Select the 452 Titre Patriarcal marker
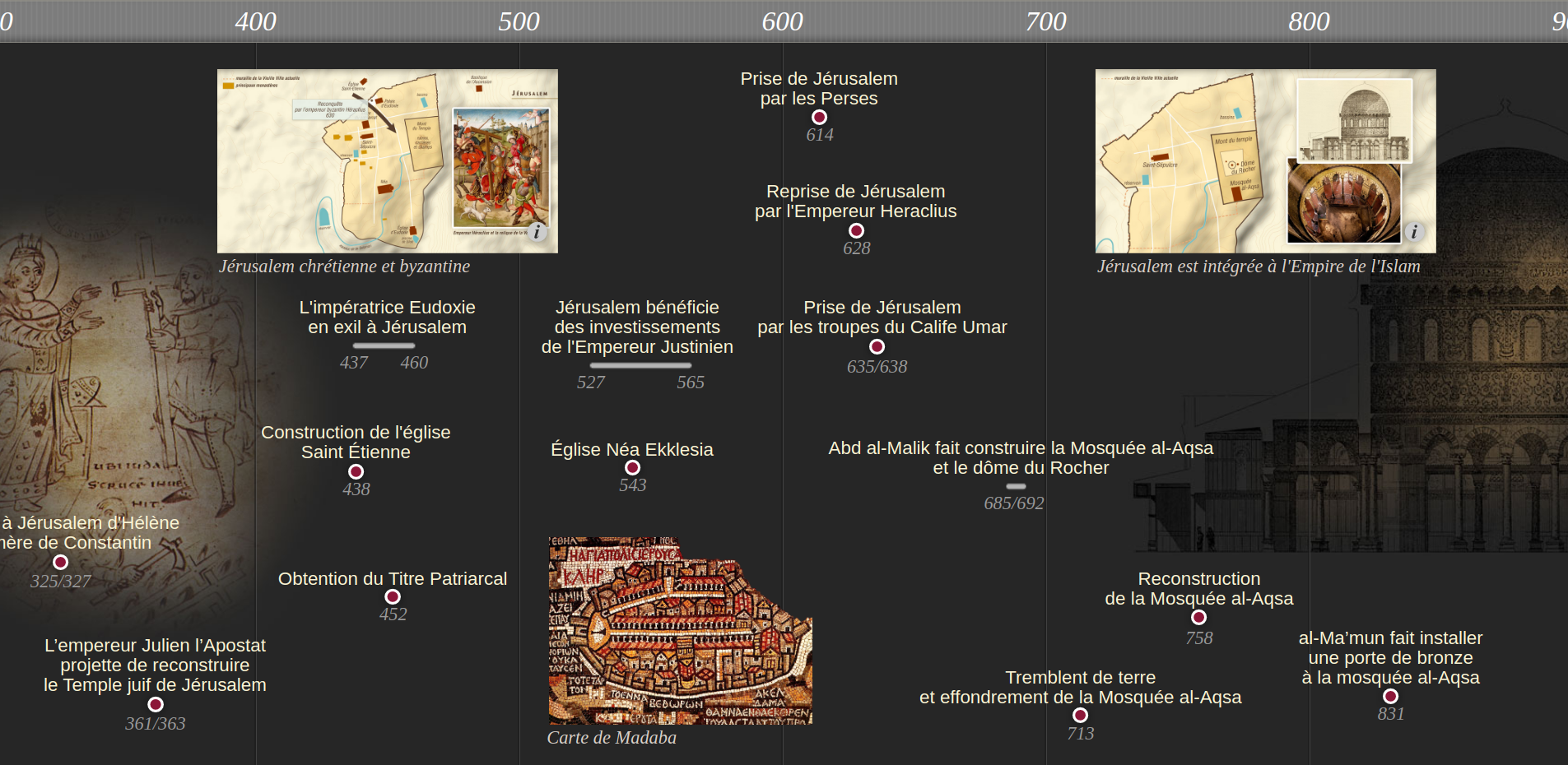This screenshot has height=765, width=1568. click(x=393, y=597)
